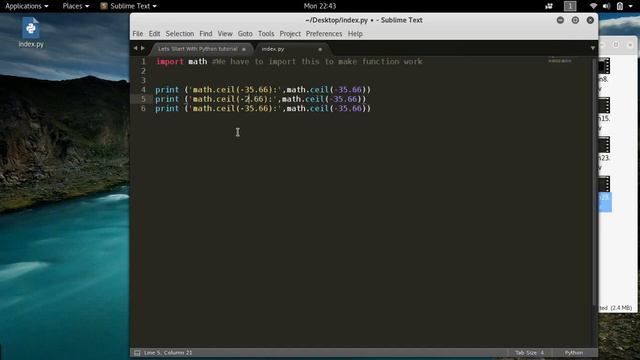Click Line 5, Column 21 status text
640x360 pixels.
(168, 353)
